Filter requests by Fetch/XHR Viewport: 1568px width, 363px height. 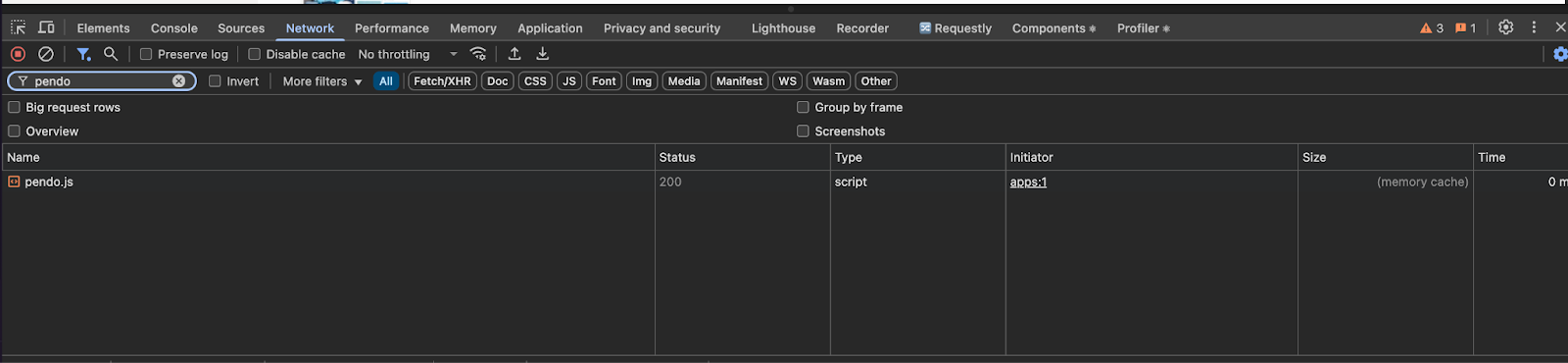[442, 81]
